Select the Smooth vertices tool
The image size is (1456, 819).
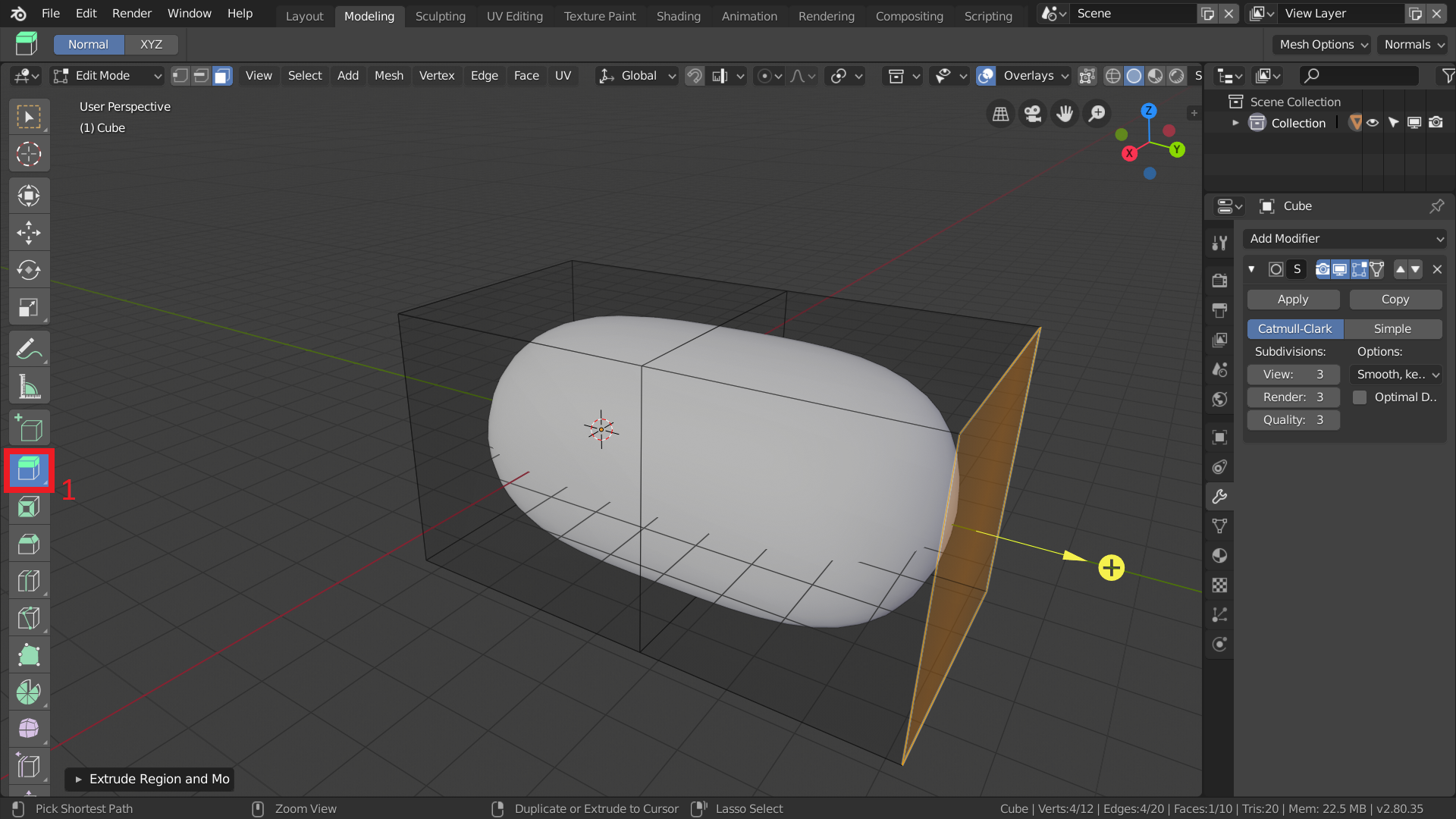[29, 730]
